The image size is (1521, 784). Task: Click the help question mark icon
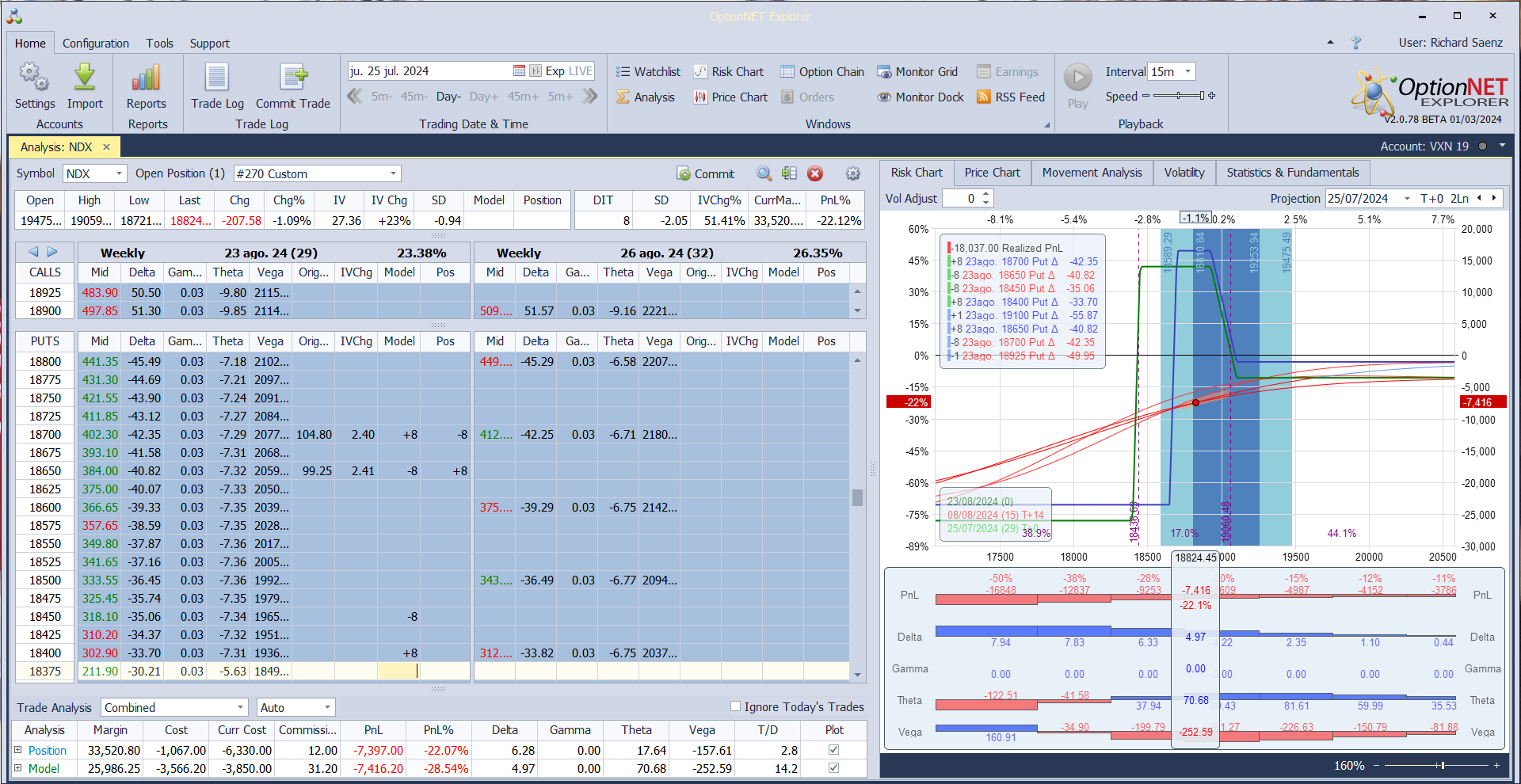click(x=1356, y=43)
